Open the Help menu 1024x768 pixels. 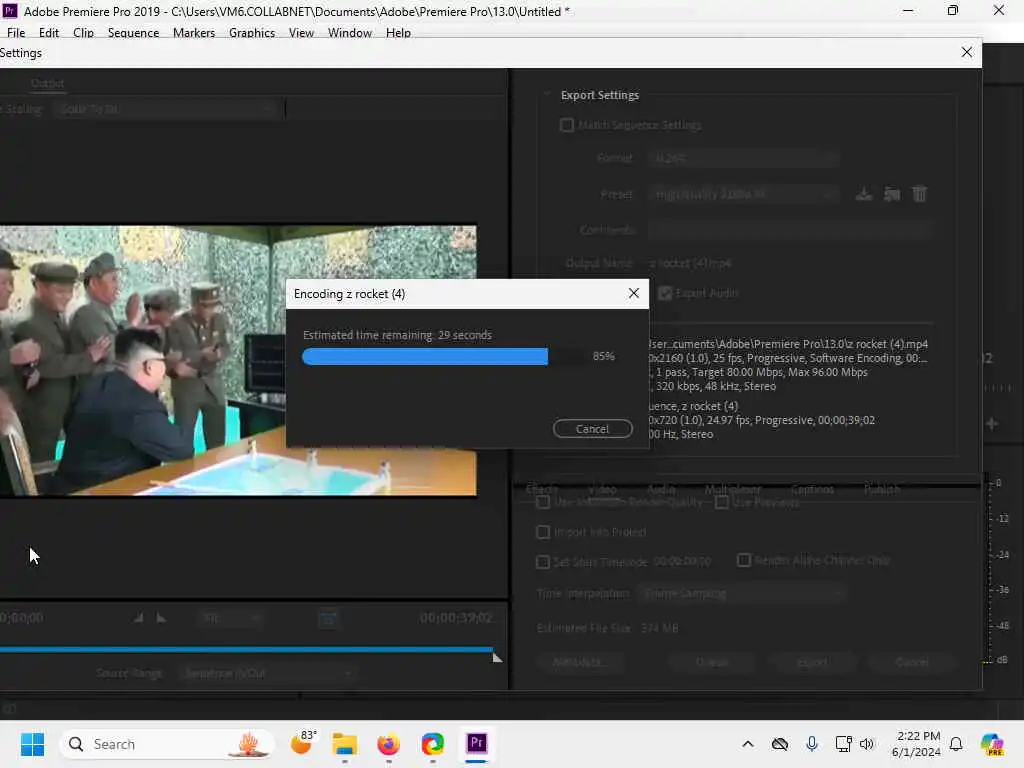point(398,33)
